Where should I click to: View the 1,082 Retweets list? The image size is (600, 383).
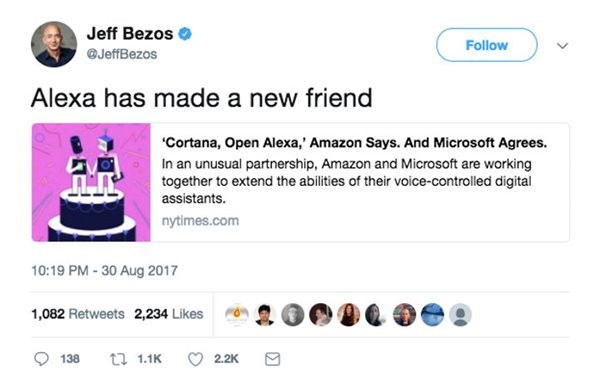(78, 314)
